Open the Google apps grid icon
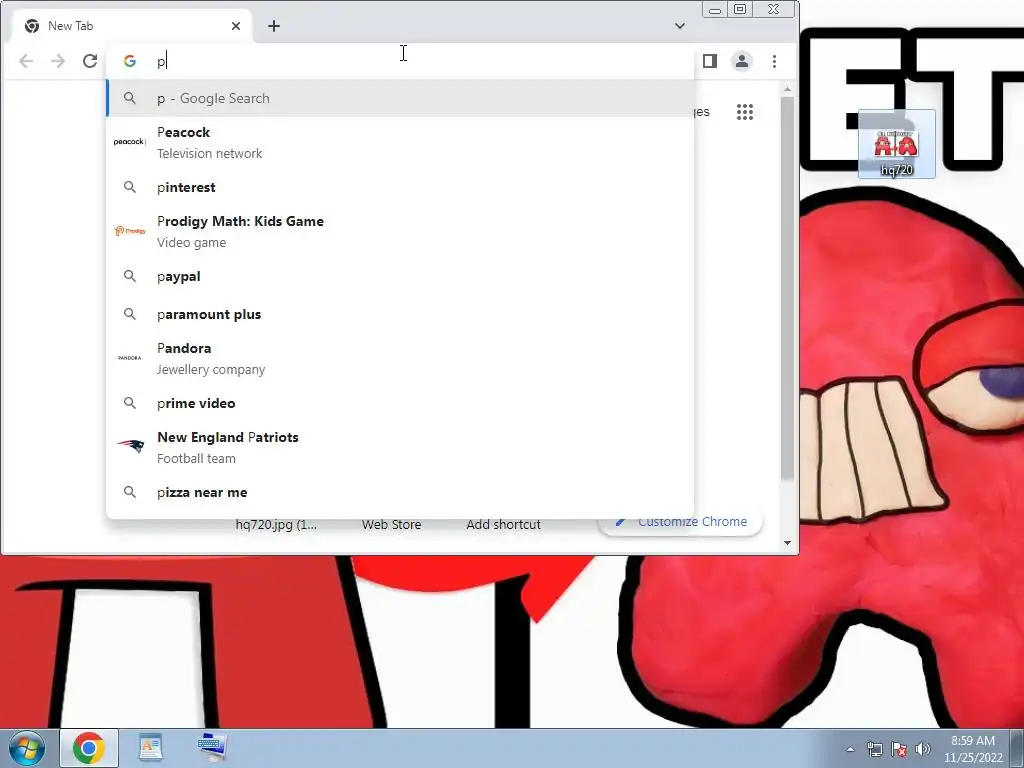The height and width of the screenshot is (768, 1024). [x=745, y=112]
